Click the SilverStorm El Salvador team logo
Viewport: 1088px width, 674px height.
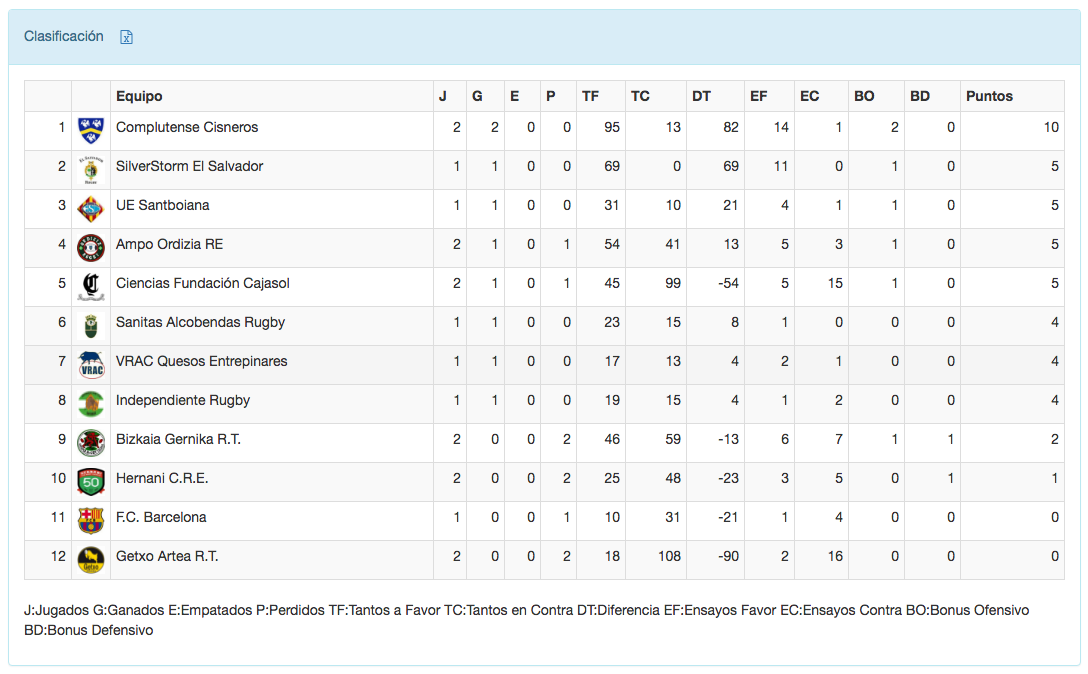pyautogui.click(x=91, y=168)
